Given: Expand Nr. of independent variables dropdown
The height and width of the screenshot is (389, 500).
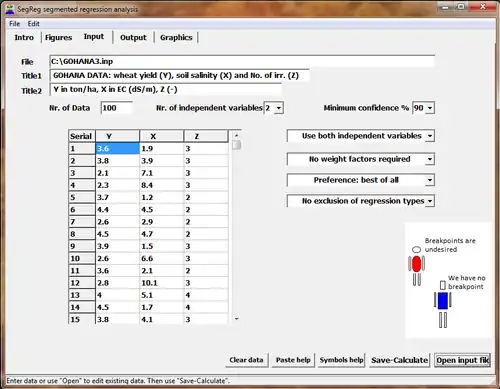Looking at the screenshot, I should click(x=279, y=108).
